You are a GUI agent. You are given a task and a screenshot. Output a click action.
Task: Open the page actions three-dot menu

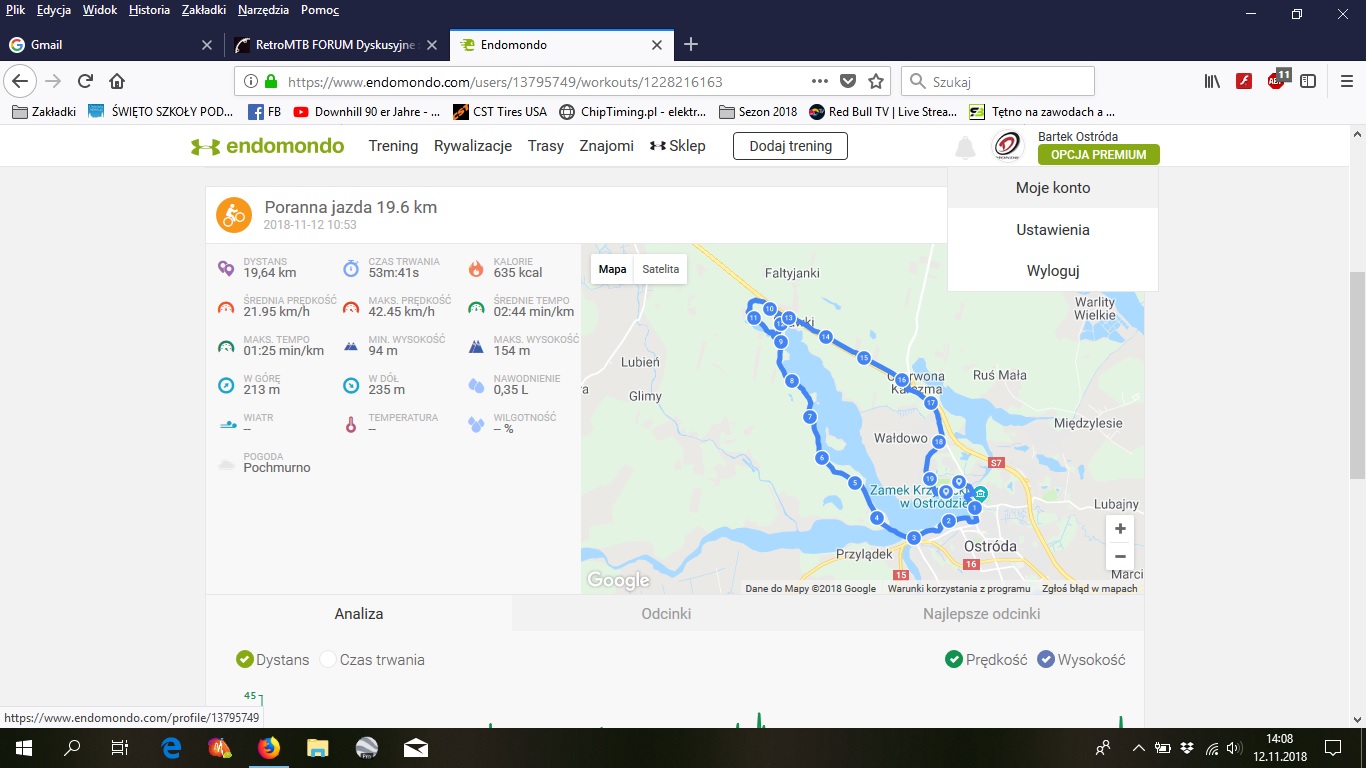tap(820, 82)
